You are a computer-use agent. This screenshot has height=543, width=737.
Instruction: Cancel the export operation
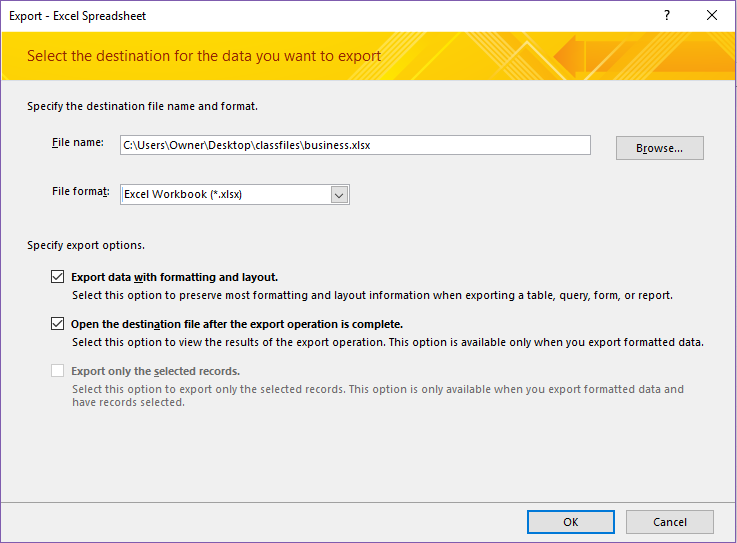(669, 521)
